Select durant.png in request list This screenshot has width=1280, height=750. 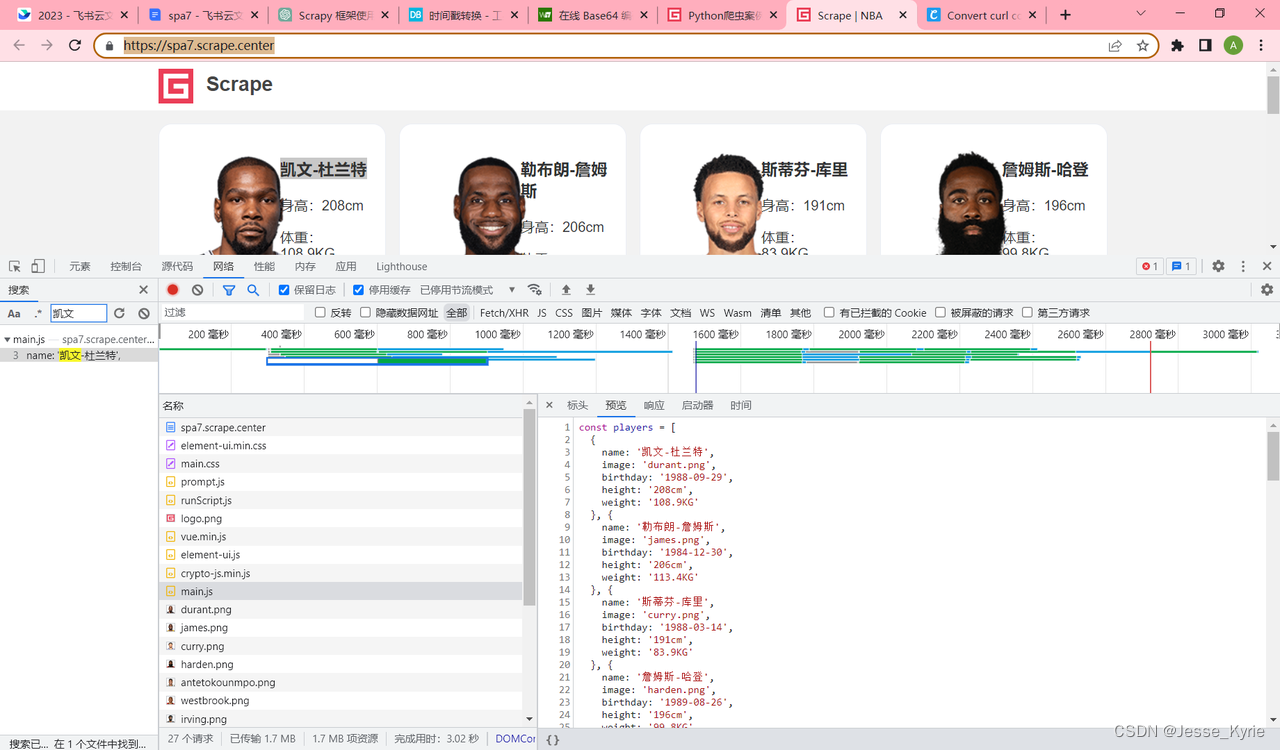(341, 609)
